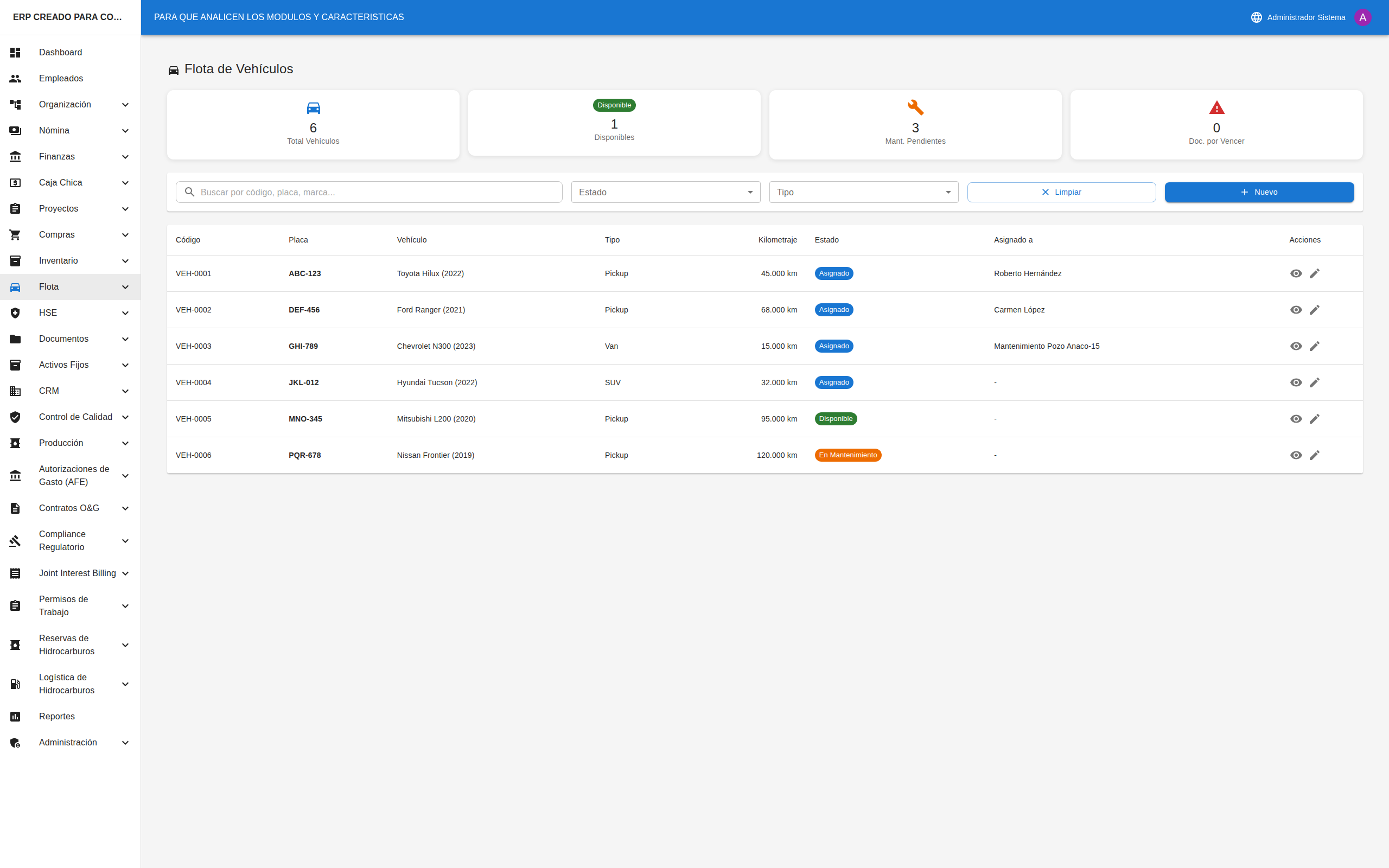Image resolution: width=1389 pixels, height=868 pixels.
Task: Click the language globe icon in header
Action: pyautogui.click(x=1256, y=17)
